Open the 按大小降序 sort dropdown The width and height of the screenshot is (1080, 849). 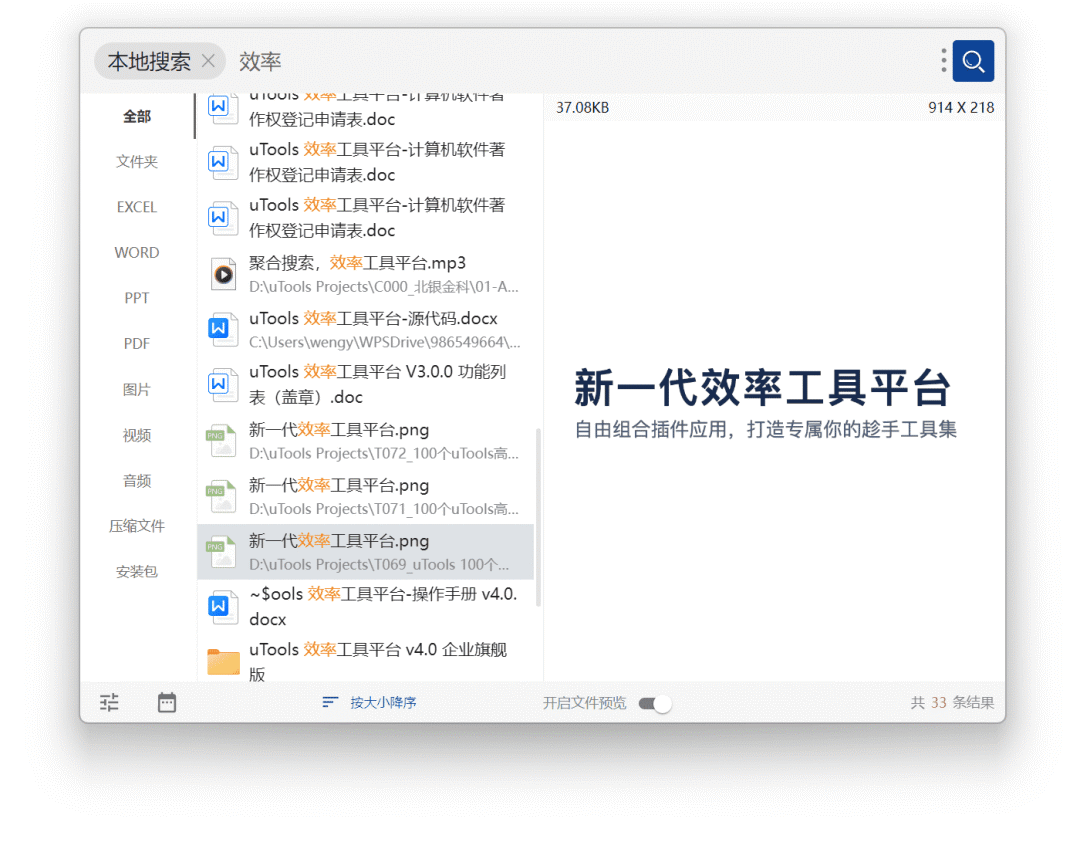coord(383,702)
